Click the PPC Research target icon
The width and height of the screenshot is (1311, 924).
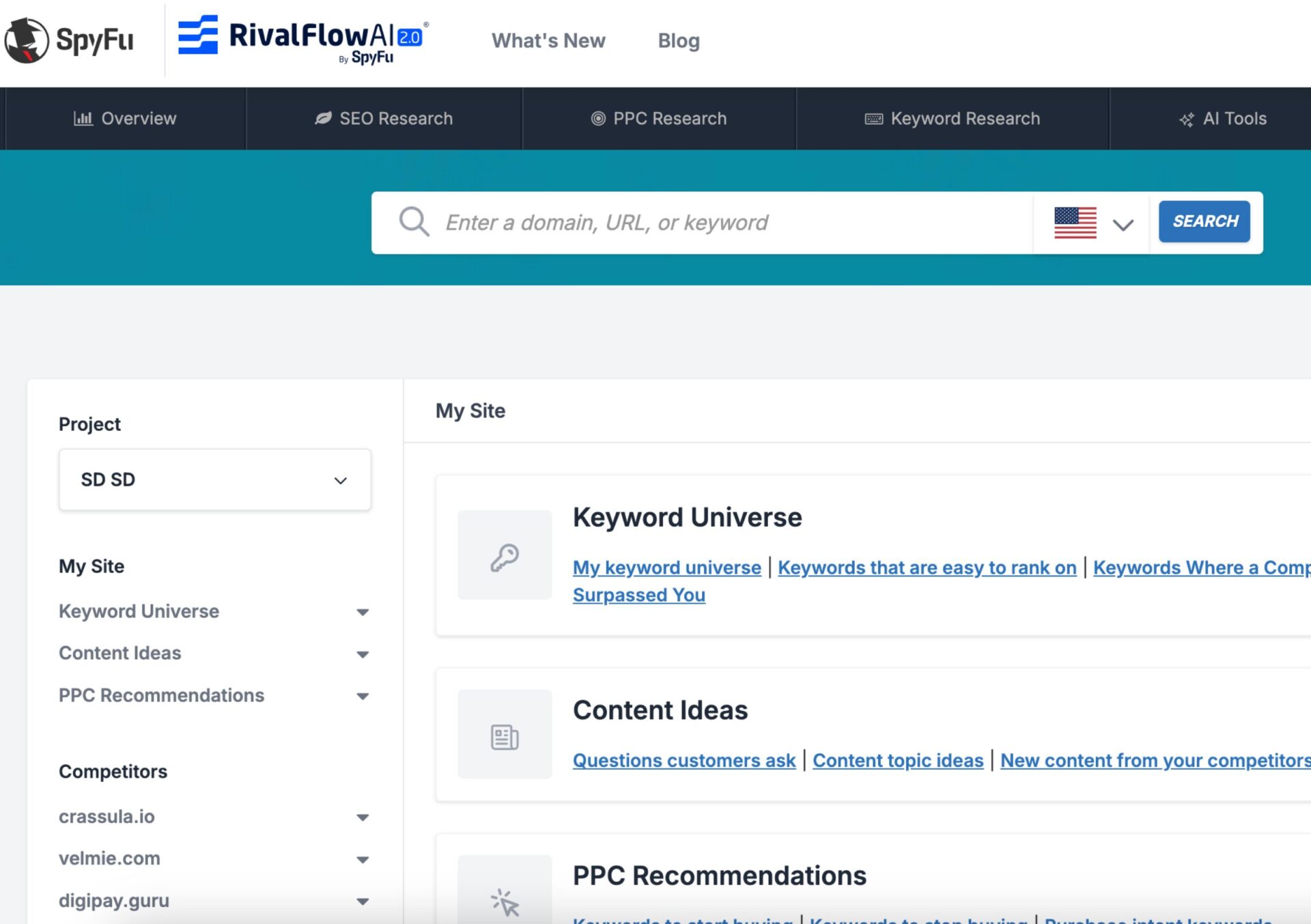click(598, 119)
